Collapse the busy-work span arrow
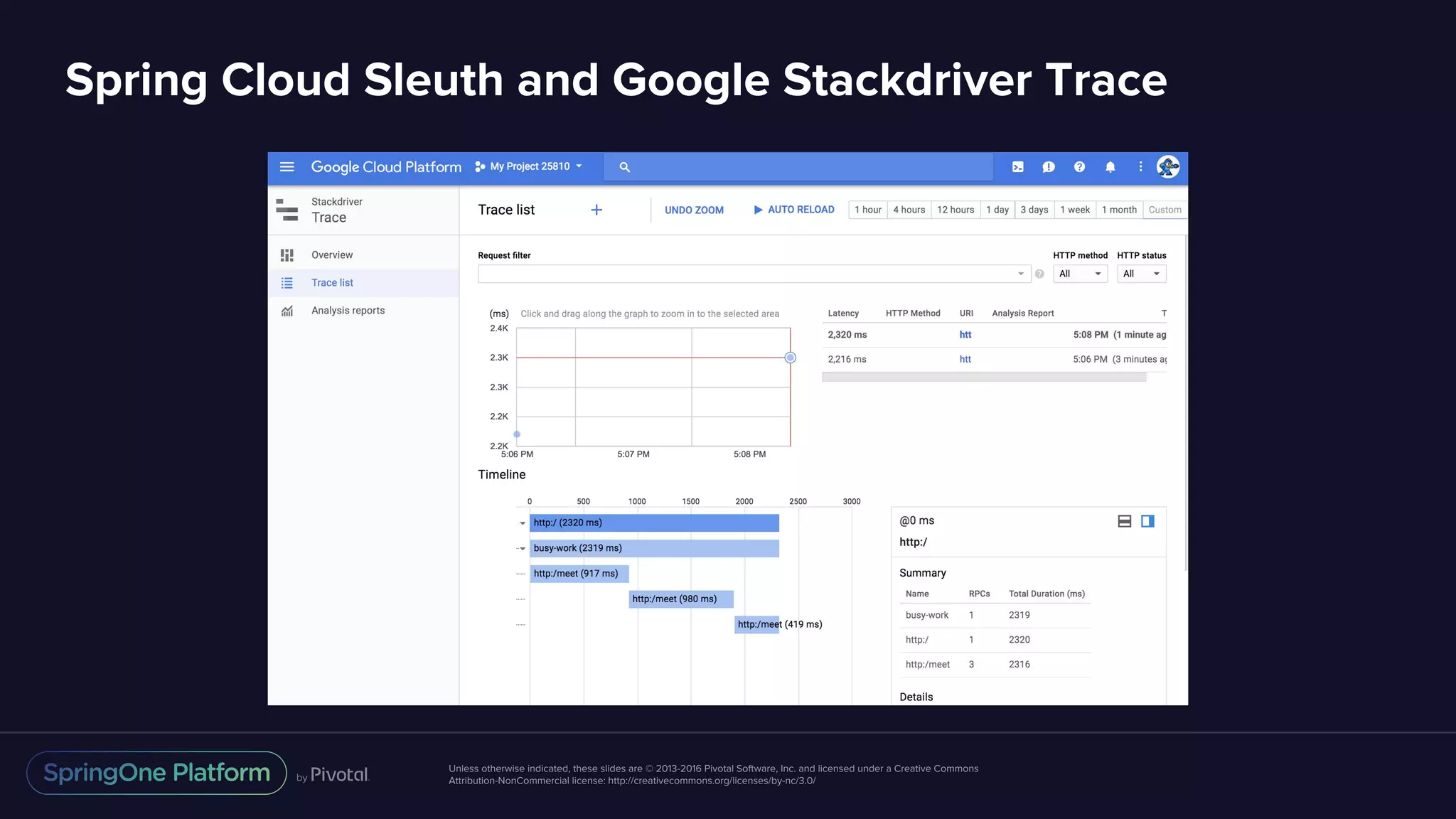1456x819 pixels. coord(523,549)
